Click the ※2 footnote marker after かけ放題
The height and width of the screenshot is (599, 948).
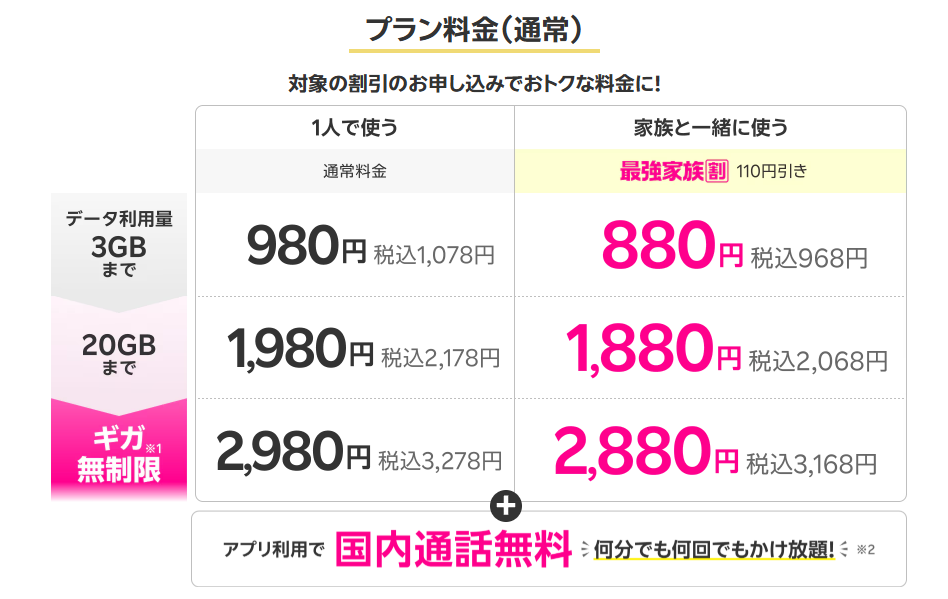[865, 549]
